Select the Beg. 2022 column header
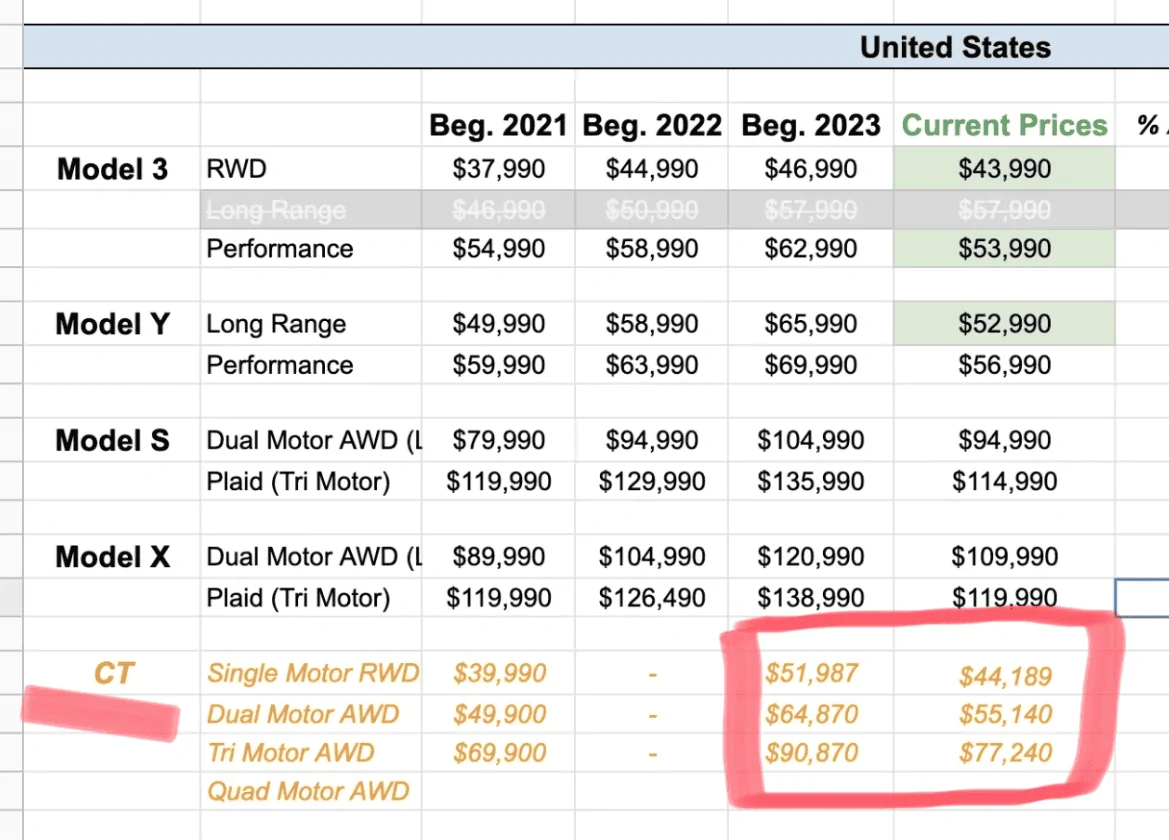Viewport: 1169px width, 840px height. coord(652,125)
